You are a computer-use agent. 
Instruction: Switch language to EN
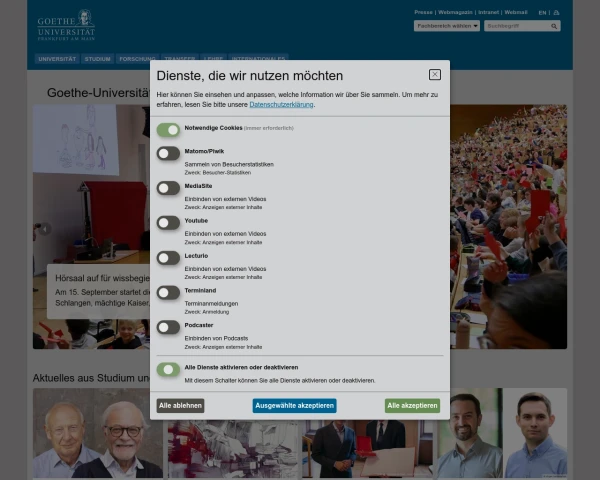pos(542,13)
